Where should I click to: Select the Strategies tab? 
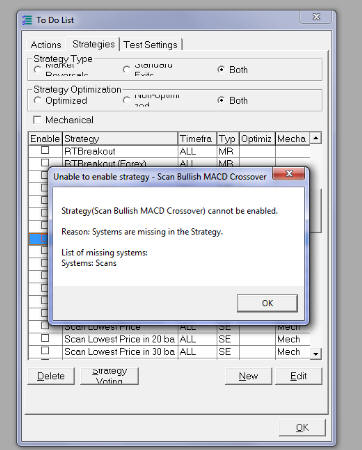click(x=94, y=44)
